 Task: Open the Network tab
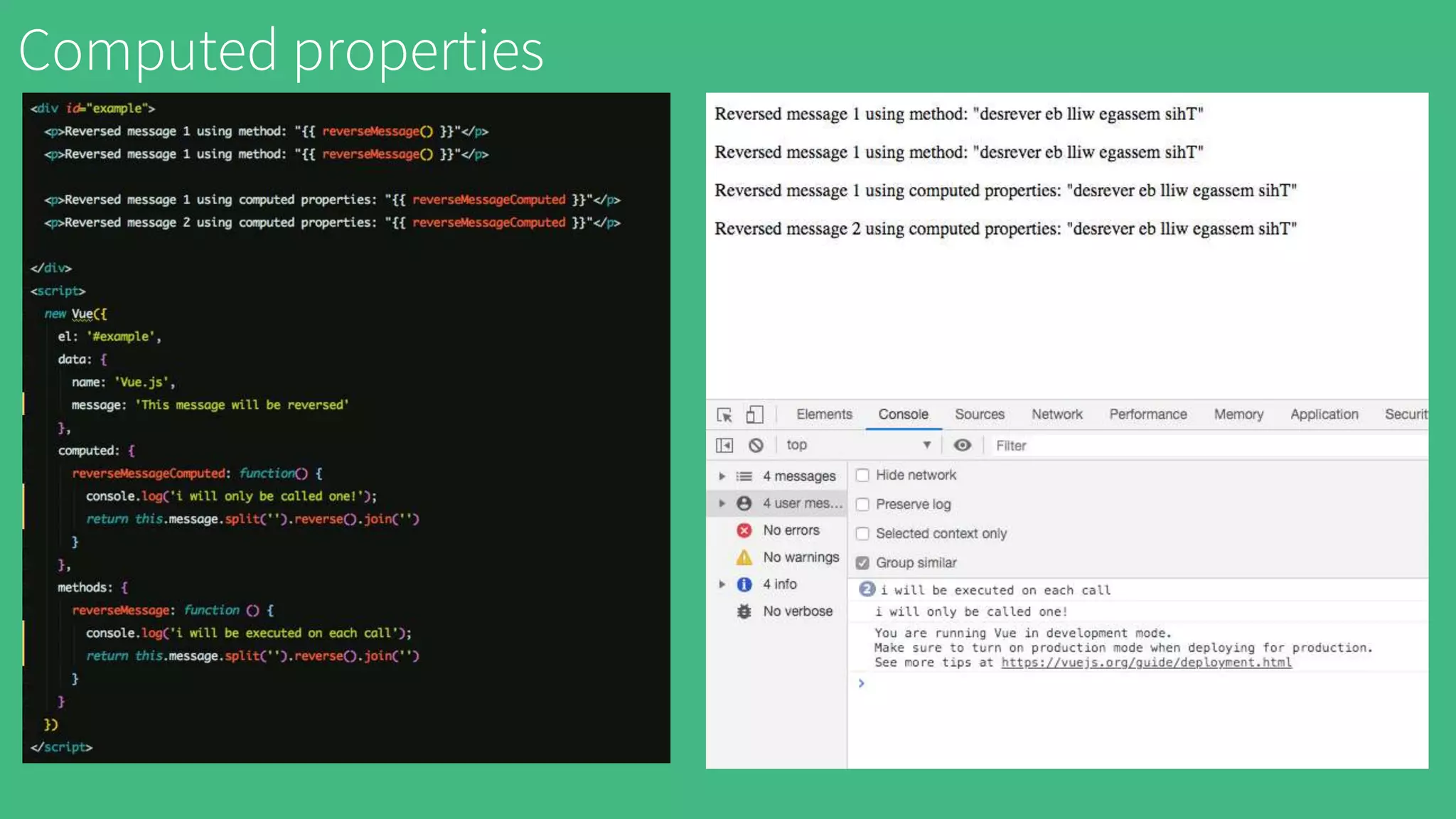[x=1057, y=414]
